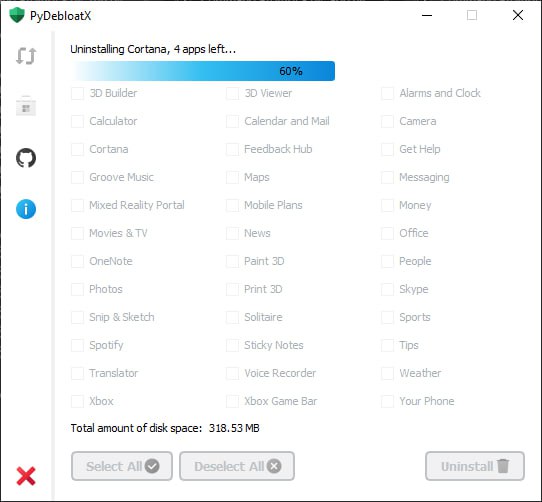This screenshot has height=502, width=542.
Task: Tick the Alarms and Clock checkbox
Action: pos(387,93)
